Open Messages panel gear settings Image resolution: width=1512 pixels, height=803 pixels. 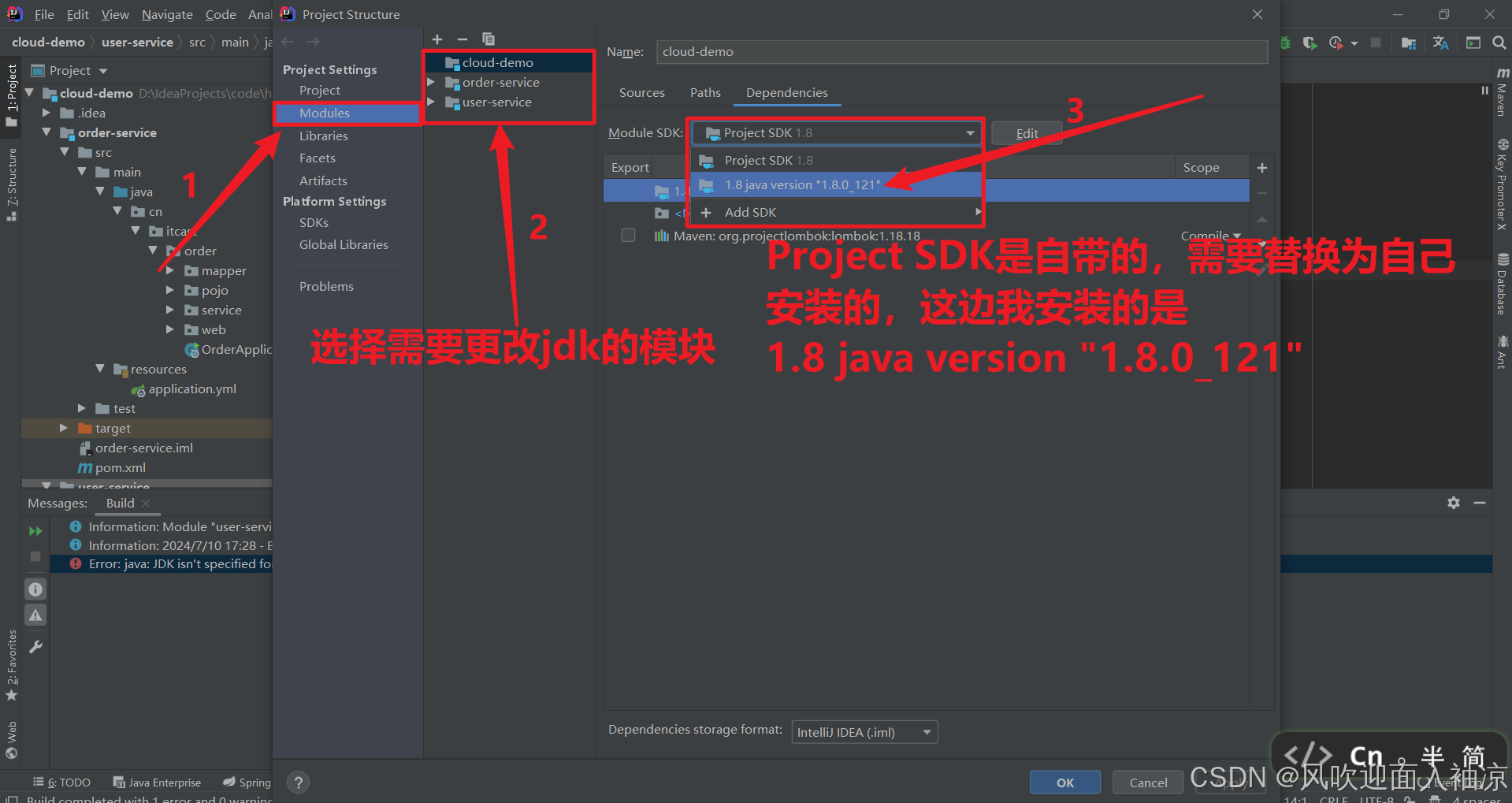(x=1454, y=503)
